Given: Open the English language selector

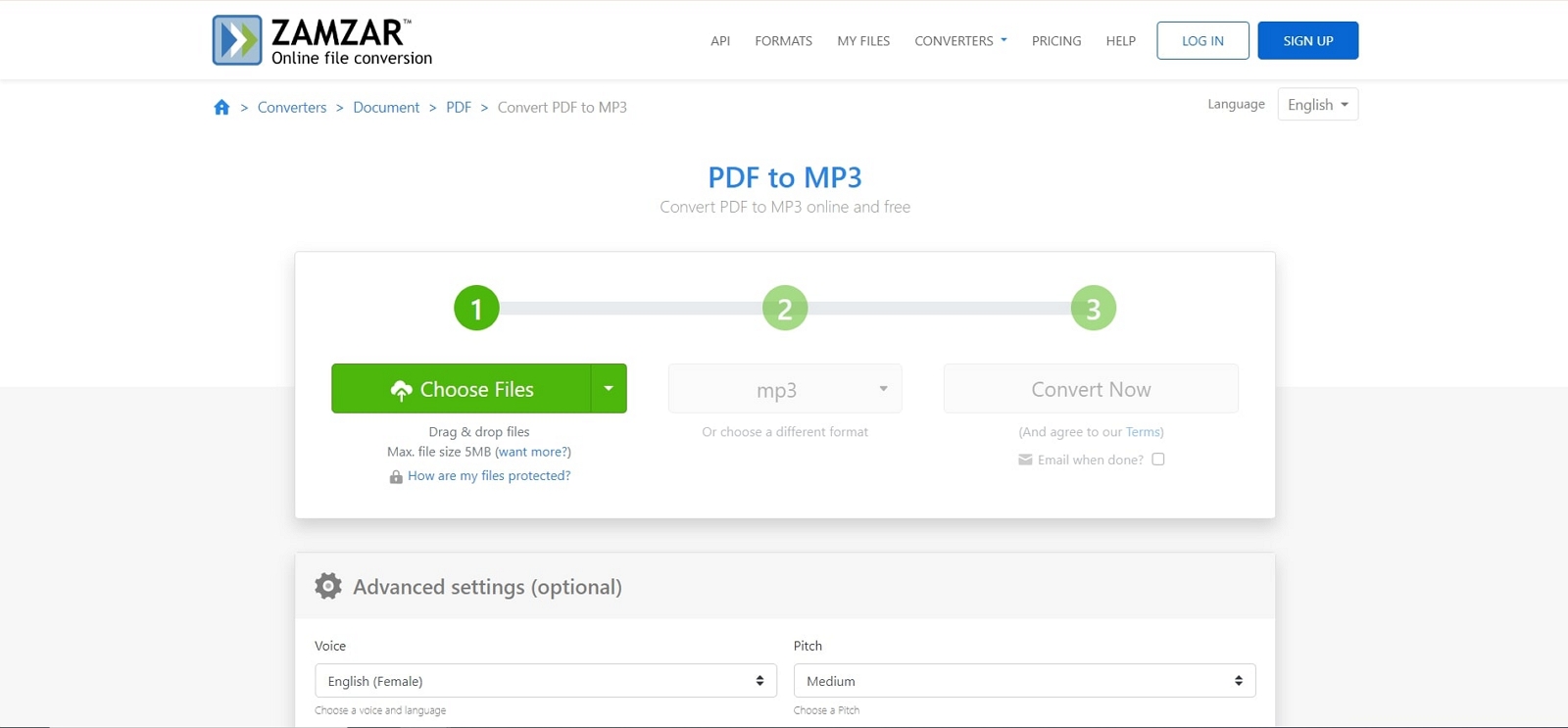Looking at the screenshot, I should pyautogui.click(x=1318, y=105).
